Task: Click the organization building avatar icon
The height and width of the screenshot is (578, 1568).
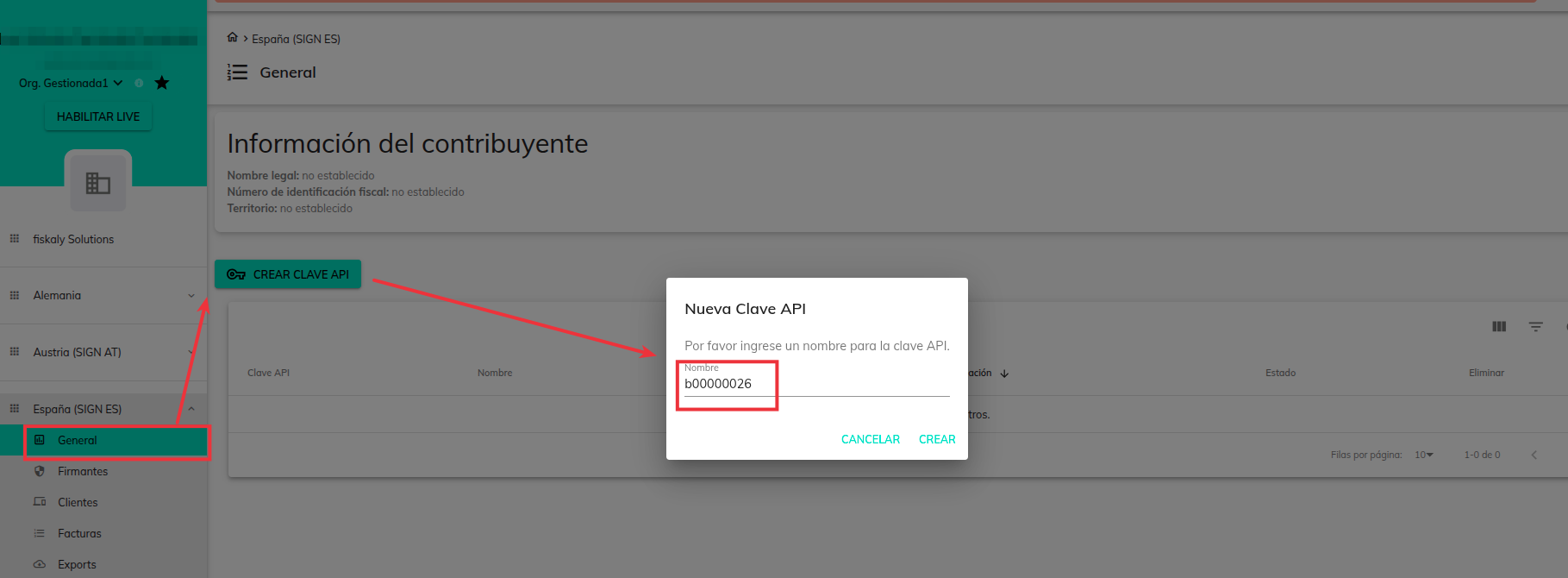Action: point(98,182)
